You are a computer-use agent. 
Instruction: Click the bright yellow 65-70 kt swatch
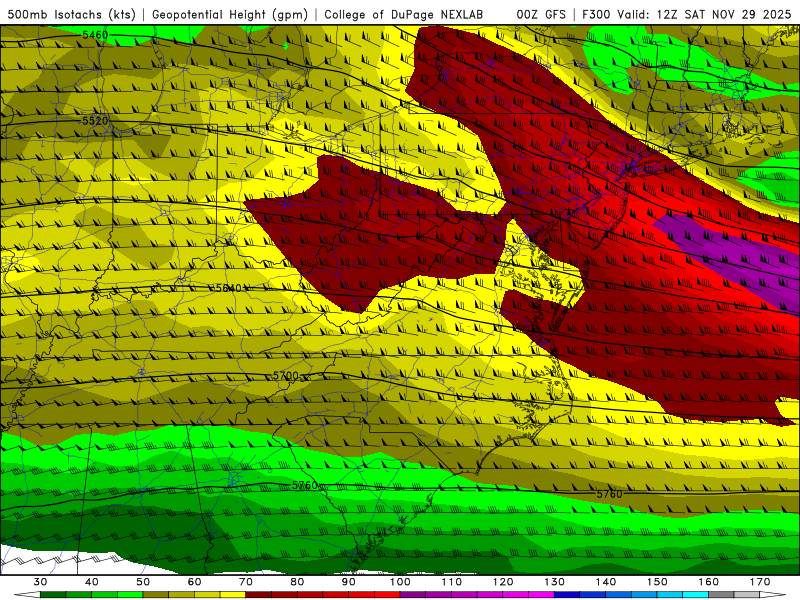(233, 595)
